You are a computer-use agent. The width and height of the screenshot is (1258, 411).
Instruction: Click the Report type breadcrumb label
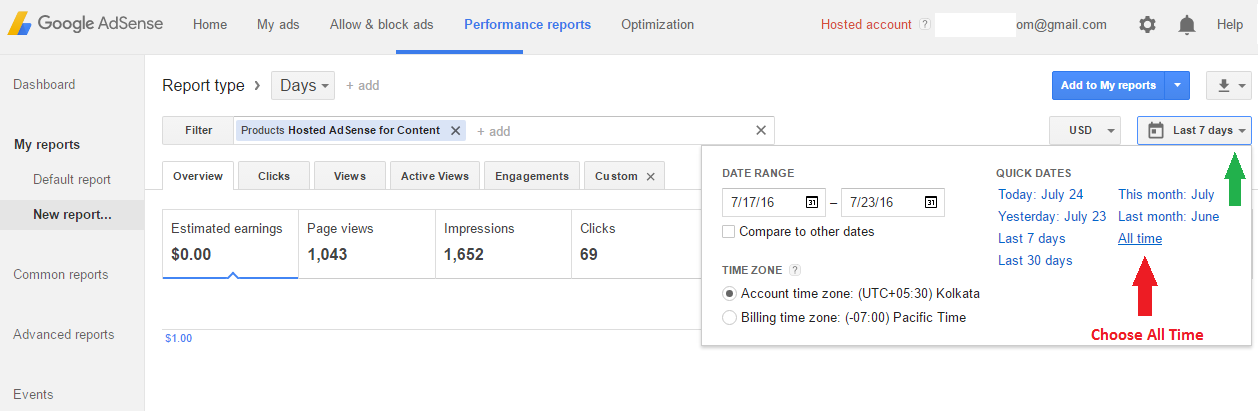203,86
